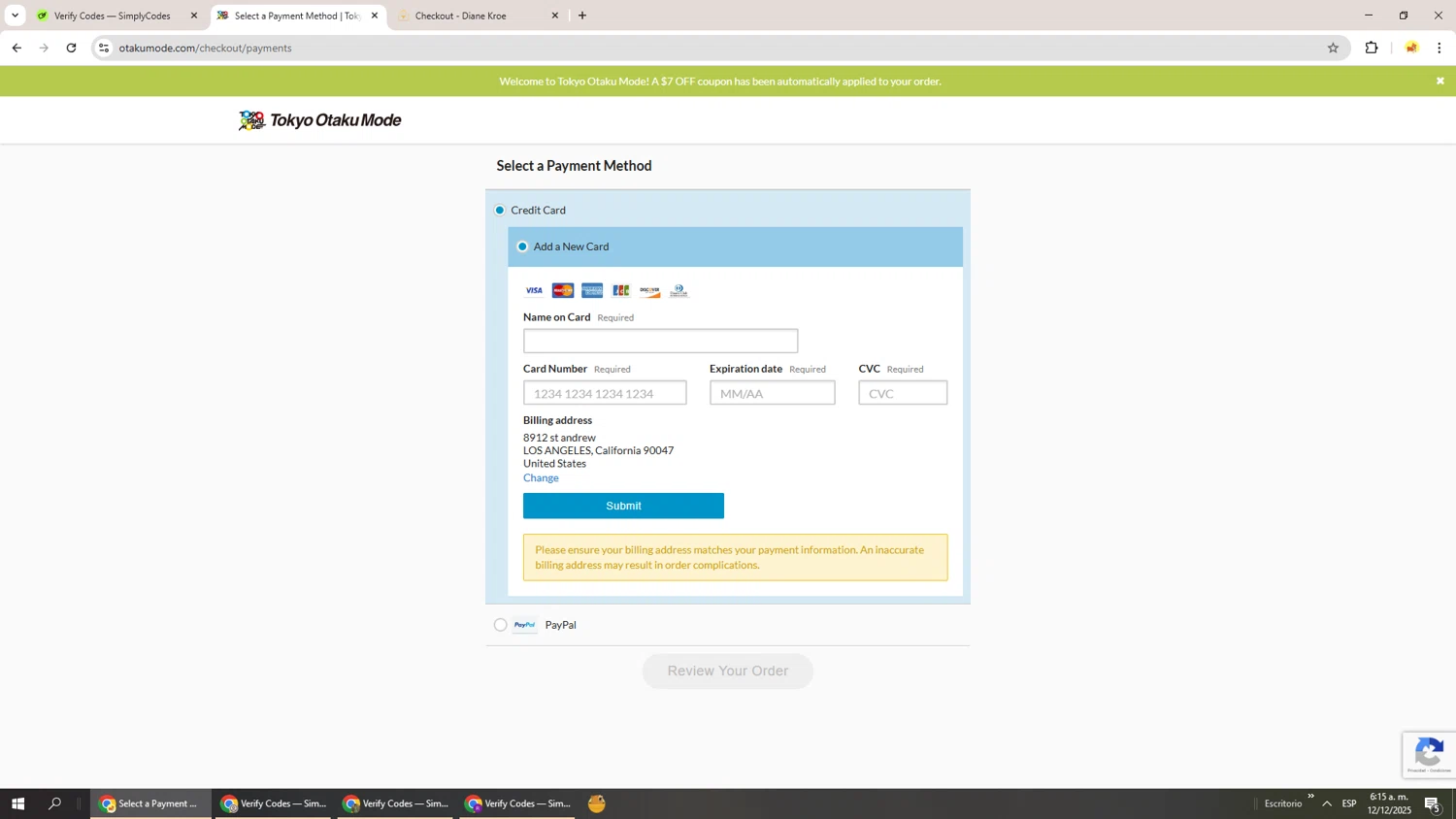The image size is (1456, 819).
Task: Click the 'United States' address line
Action: pos(554,464)
